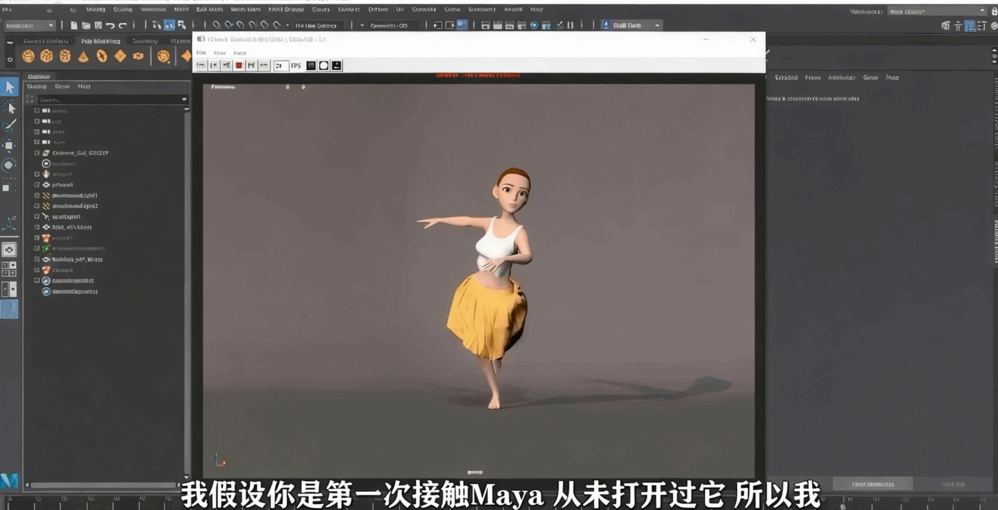Image resolution: width=998 pixels, height=510 pixels.
Task: Click the FPS value field in FCheck
Action: point(281,65)
